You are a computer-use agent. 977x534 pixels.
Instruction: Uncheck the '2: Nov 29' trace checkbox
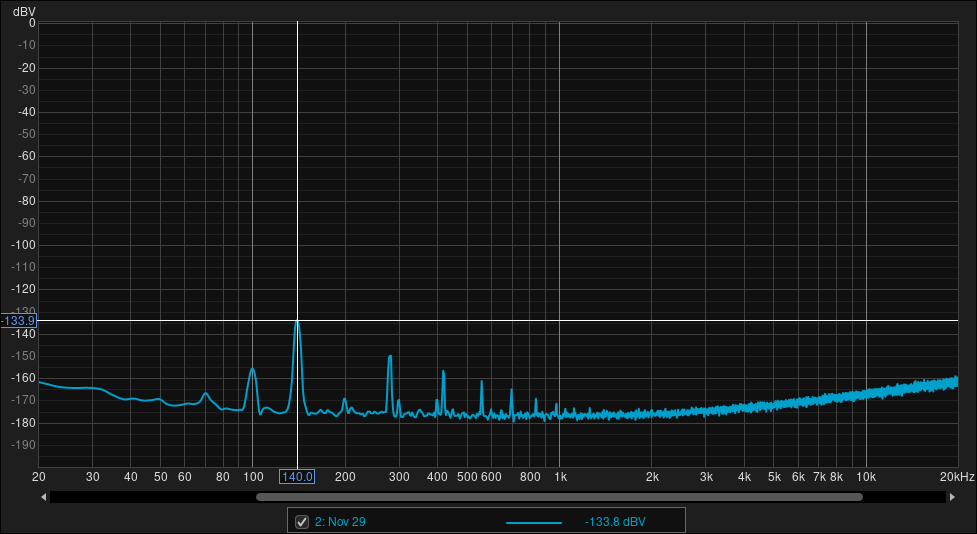(x=302, y=522)
